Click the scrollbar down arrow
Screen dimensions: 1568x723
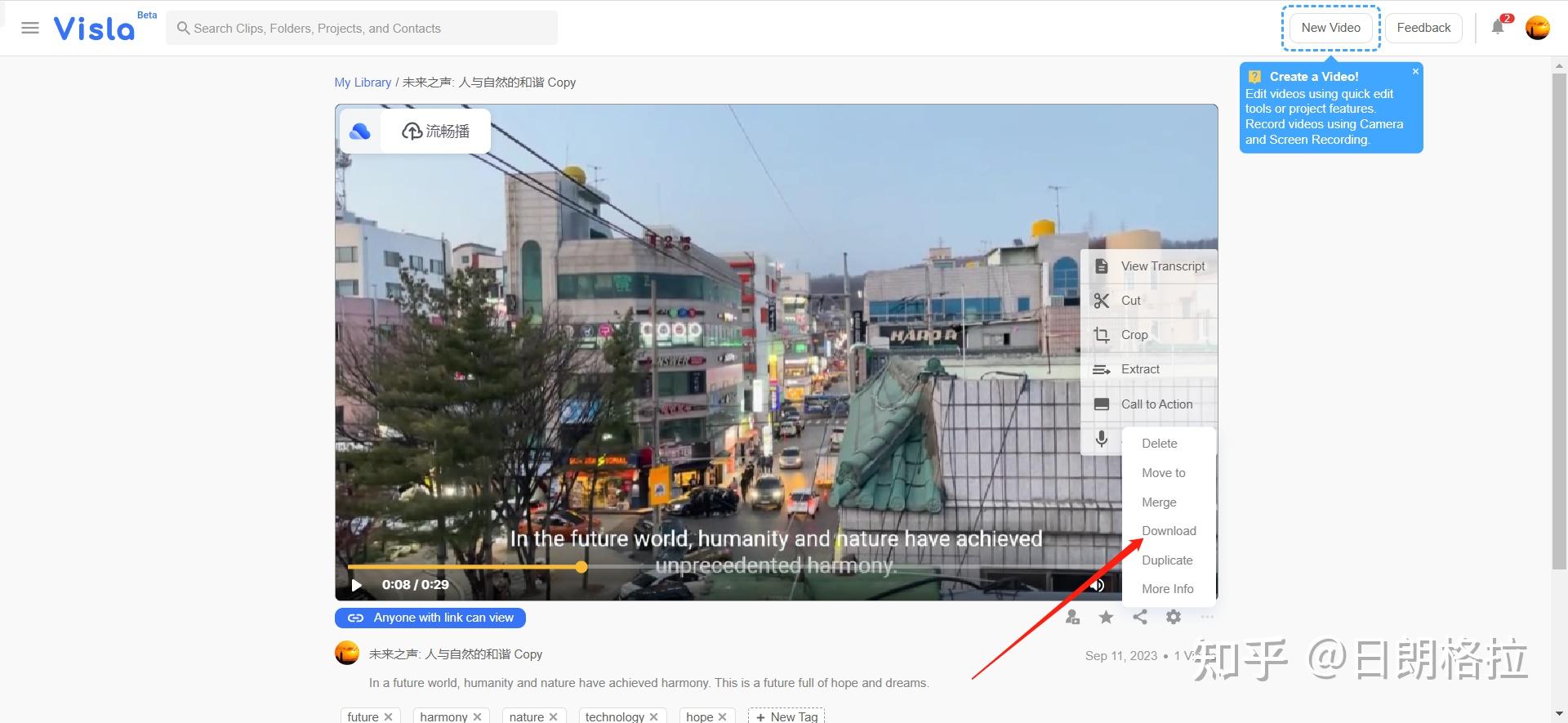1559,715
